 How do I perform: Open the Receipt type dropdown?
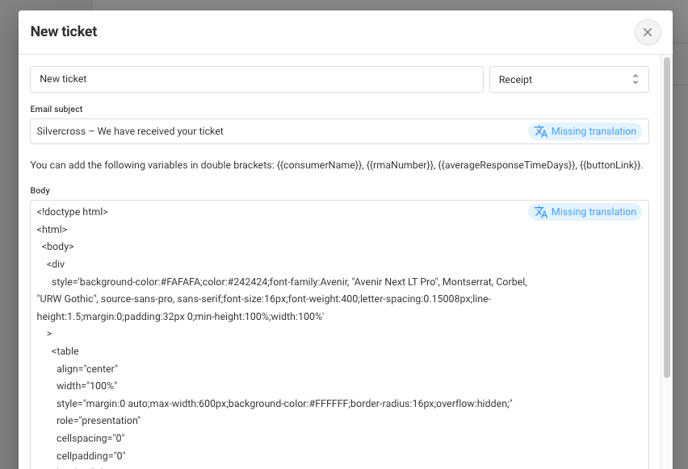click(569, 79)
